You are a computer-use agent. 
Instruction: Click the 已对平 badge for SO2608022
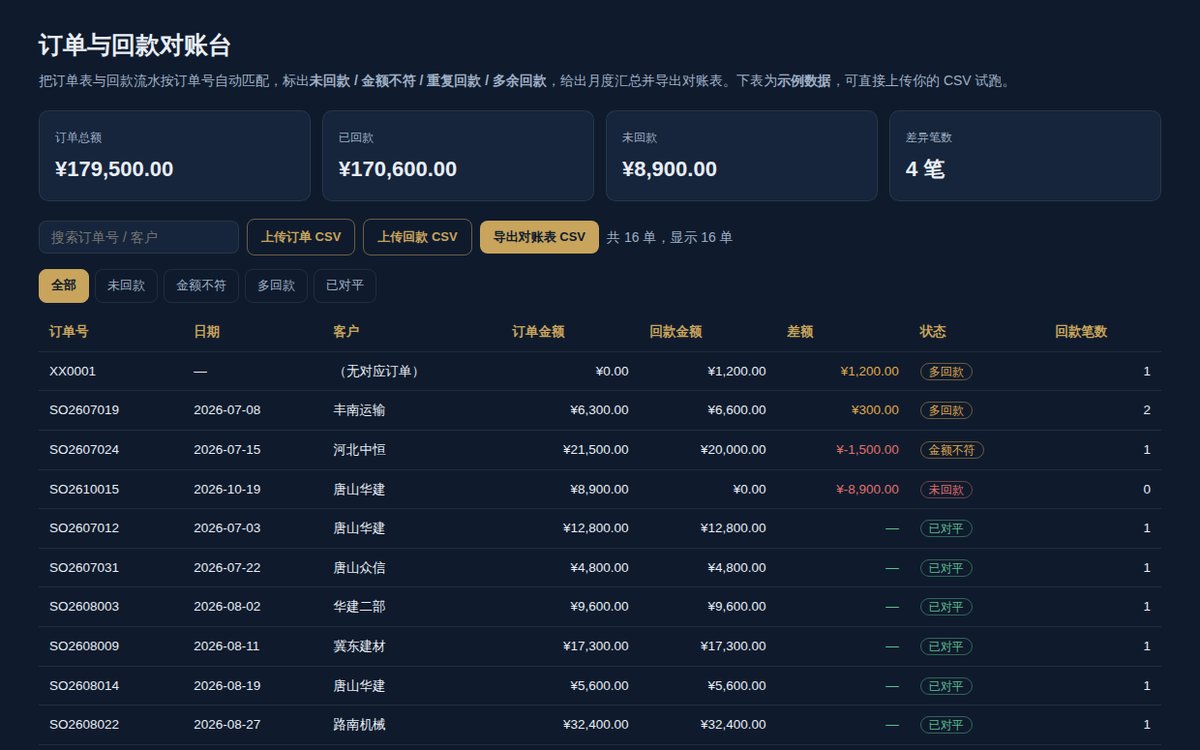click(x=946, y=725)
